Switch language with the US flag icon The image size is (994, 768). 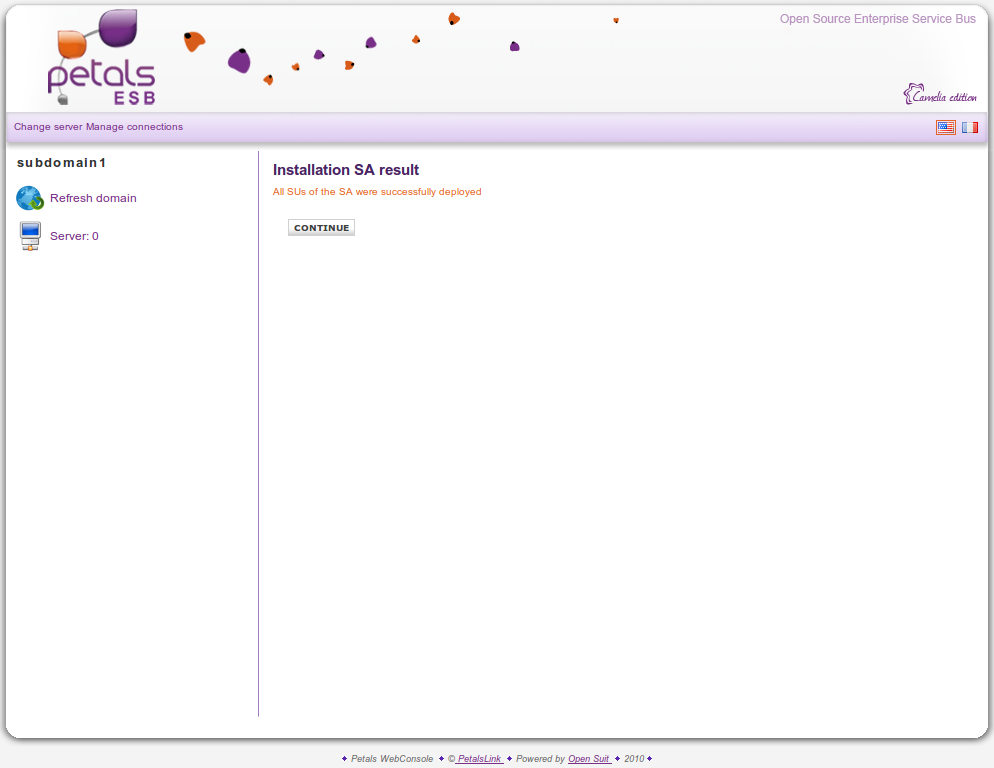point(945,127)
